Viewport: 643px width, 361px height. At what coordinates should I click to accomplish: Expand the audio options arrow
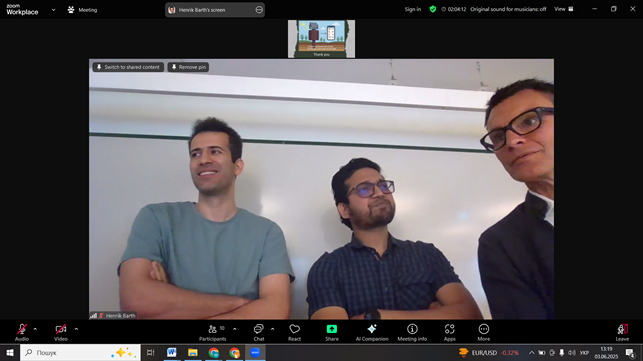(x=35, y=329)
